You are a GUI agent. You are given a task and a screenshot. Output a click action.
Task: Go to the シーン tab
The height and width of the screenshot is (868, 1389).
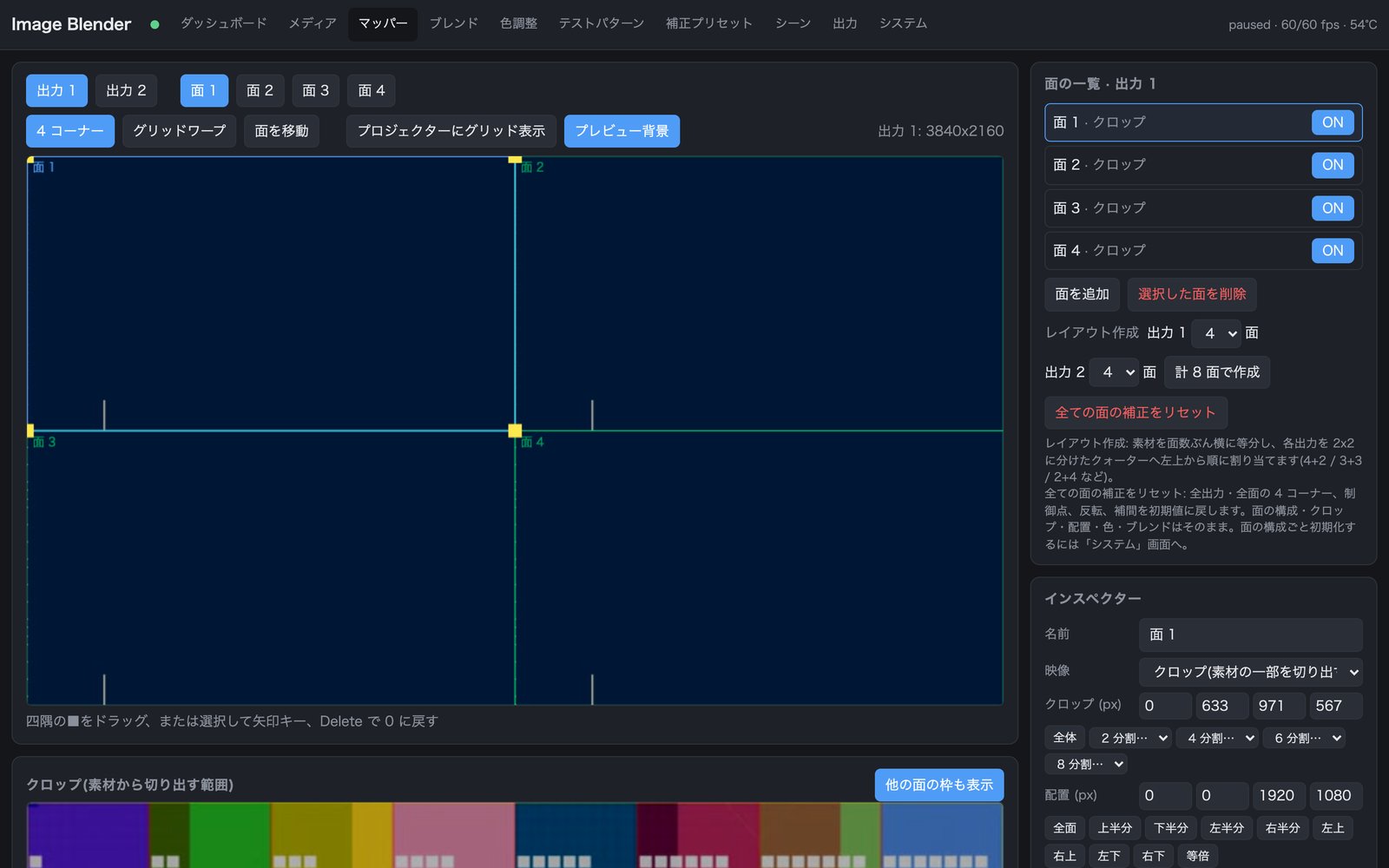coord(793,23)
